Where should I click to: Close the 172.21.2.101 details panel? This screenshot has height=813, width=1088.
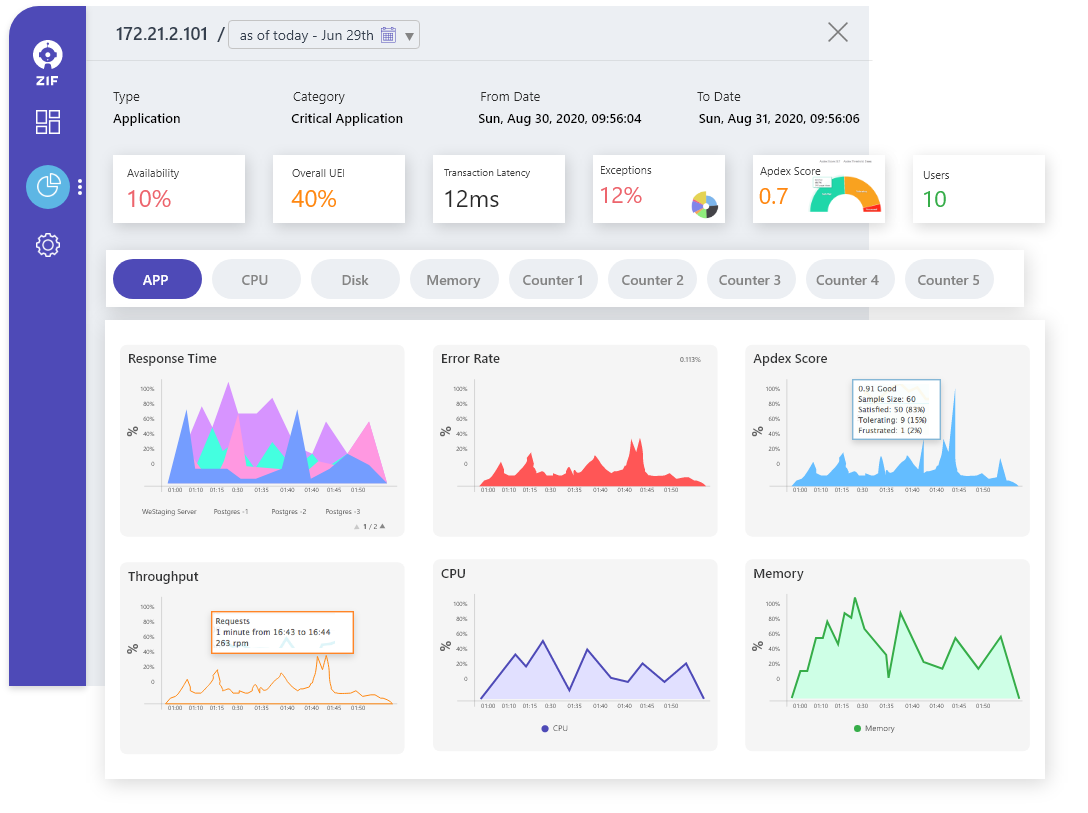pyautogui.click(x=838, y=32)
